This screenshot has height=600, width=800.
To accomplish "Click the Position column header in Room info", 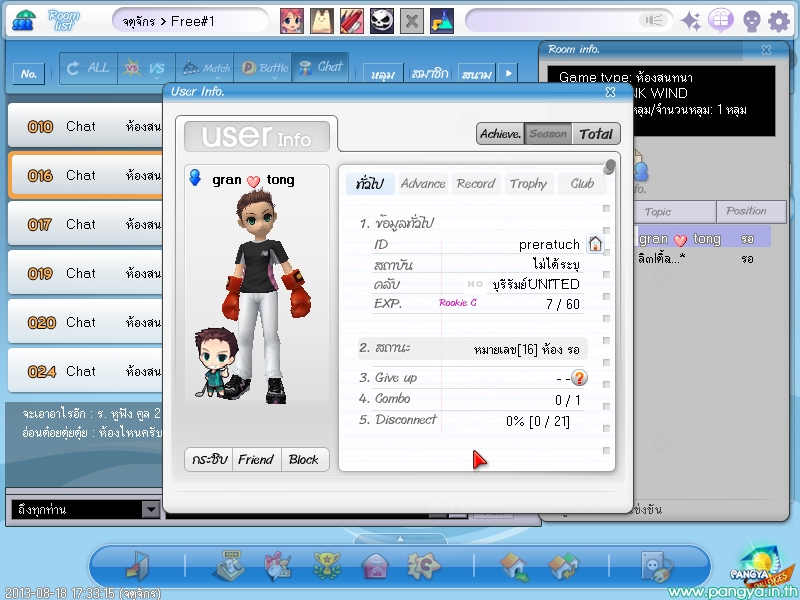I will point(751,211).
